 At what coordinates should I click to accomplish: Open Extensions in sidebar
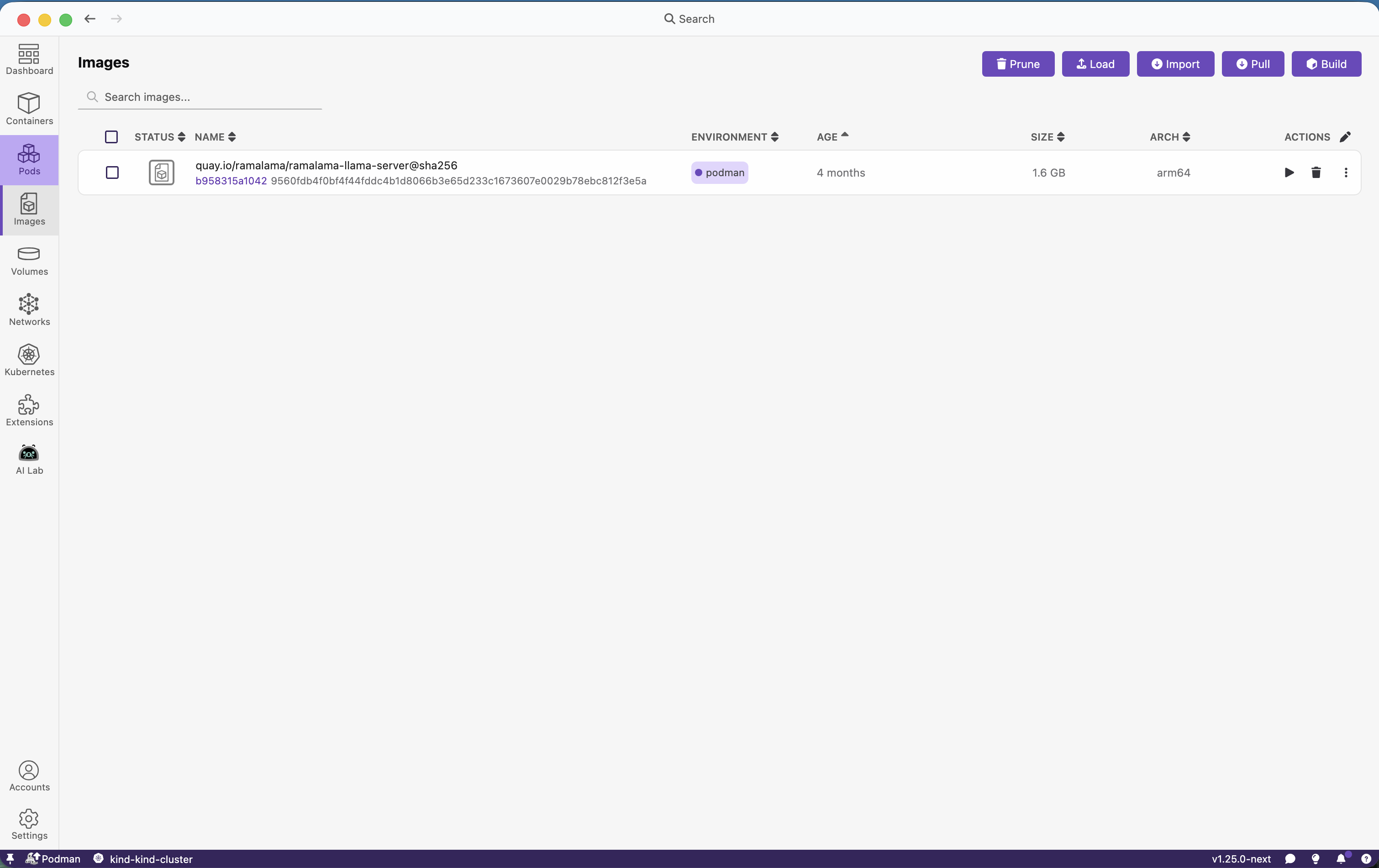click(x=29, y=410)
